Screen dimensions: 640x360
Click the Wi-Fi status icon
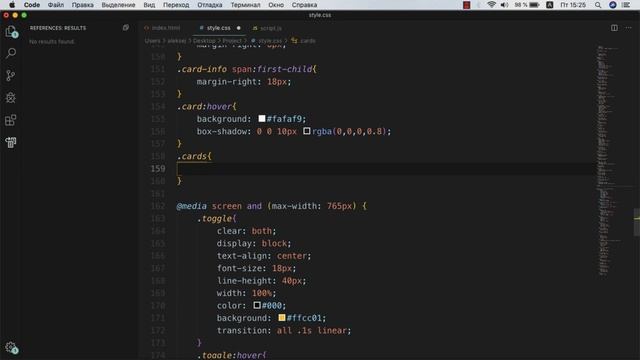tap(491, 5)
